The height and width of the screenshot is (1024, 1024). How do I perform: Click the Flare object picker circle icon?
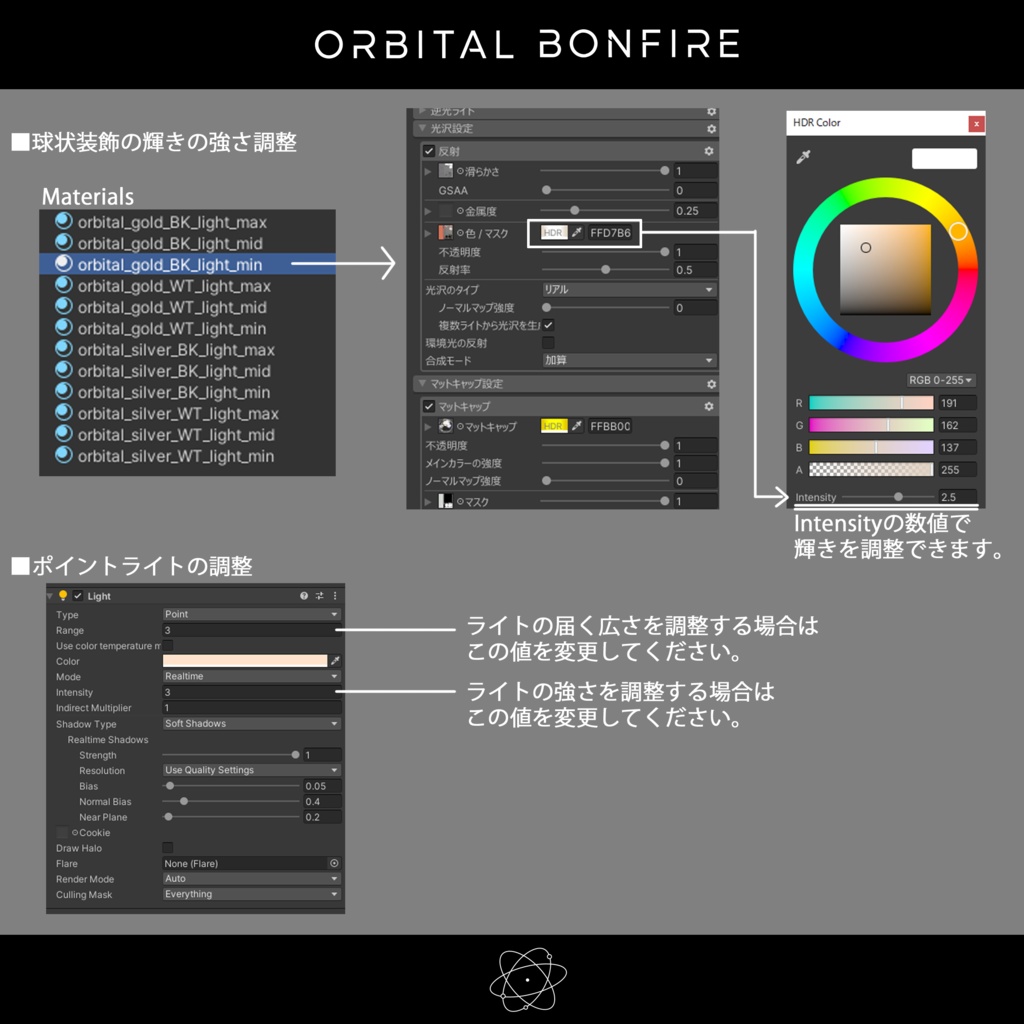coord(336,862)
